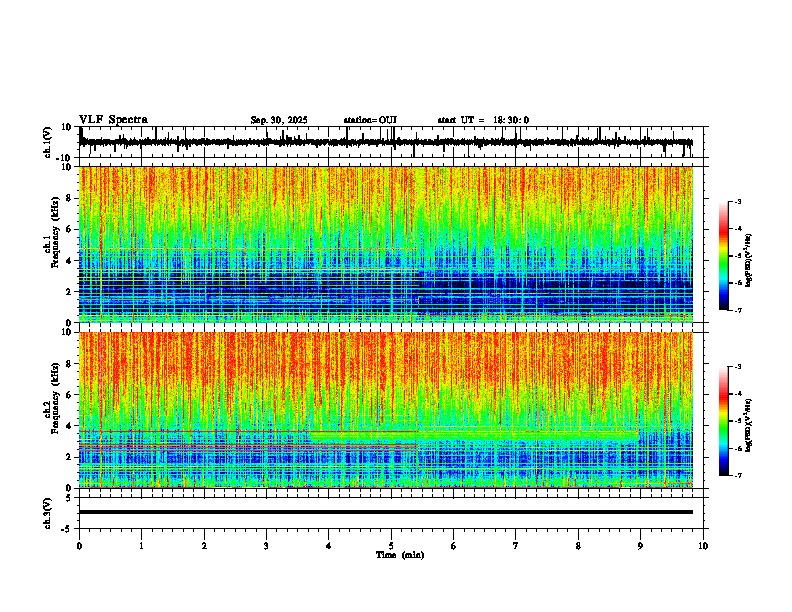
Task: Click the "-7" label on ch.2 color scale
Action: pos(738,475)
